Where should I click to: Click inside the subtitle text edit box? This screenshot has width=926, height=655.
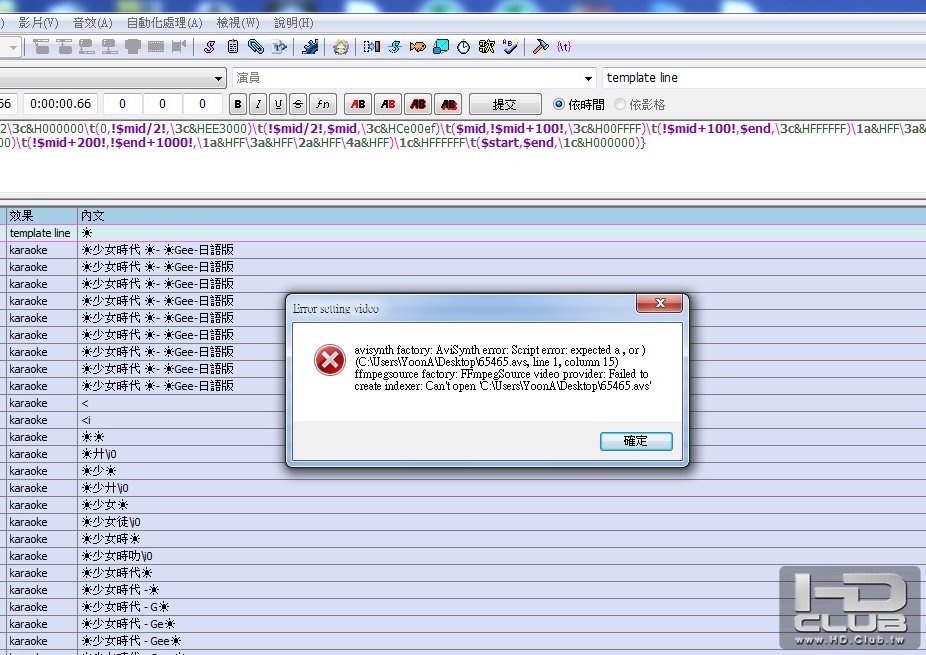pos(461,157)
